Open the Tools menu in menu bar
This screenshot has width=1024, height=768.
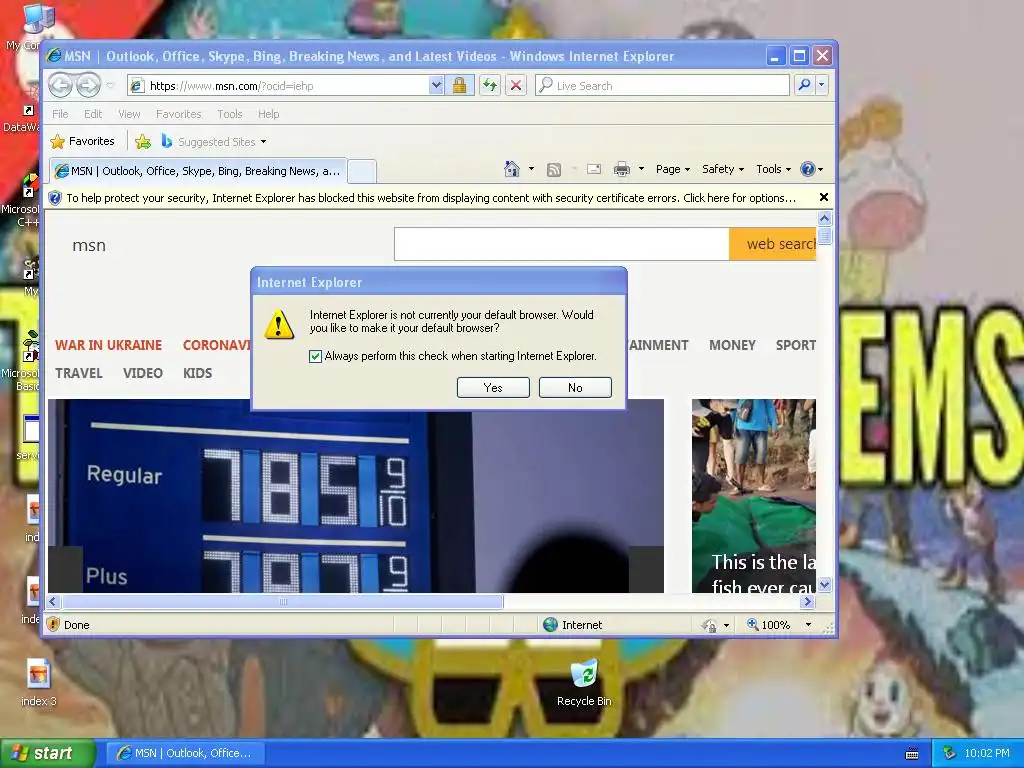click(230, 114)
